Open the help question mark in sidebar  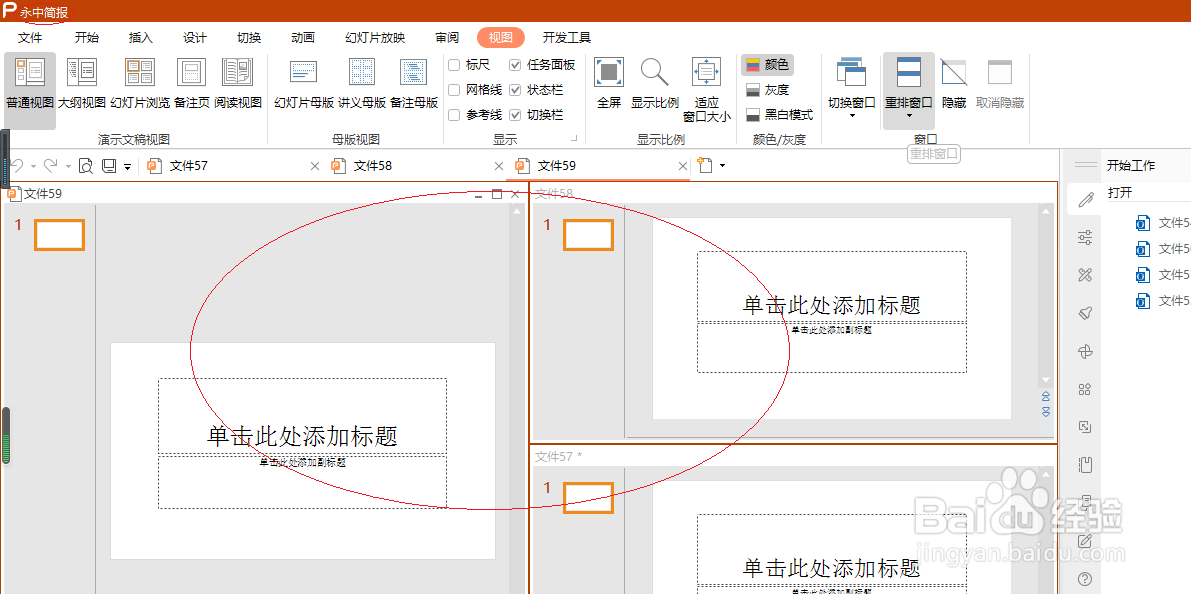pos(1085,579)
